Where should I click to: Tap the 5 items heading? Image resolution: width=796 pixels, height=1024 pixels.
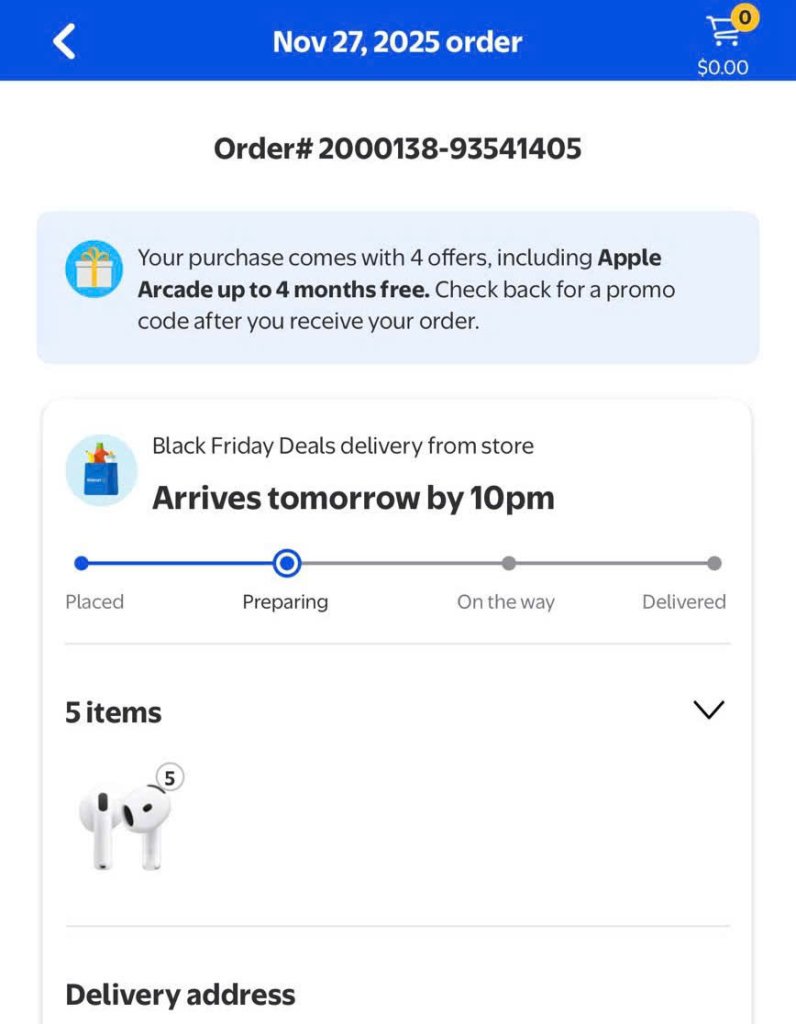pos(113,713)
